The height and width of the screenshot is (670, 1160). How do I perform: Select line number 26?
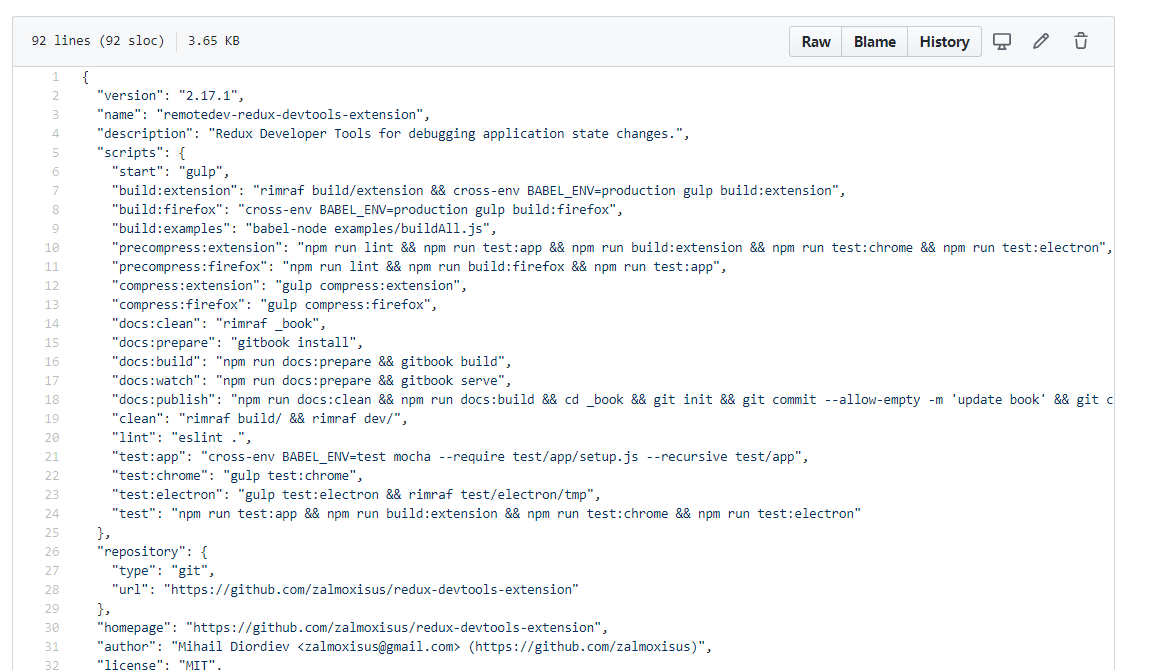pyautogui.click(x=52, y=552)
